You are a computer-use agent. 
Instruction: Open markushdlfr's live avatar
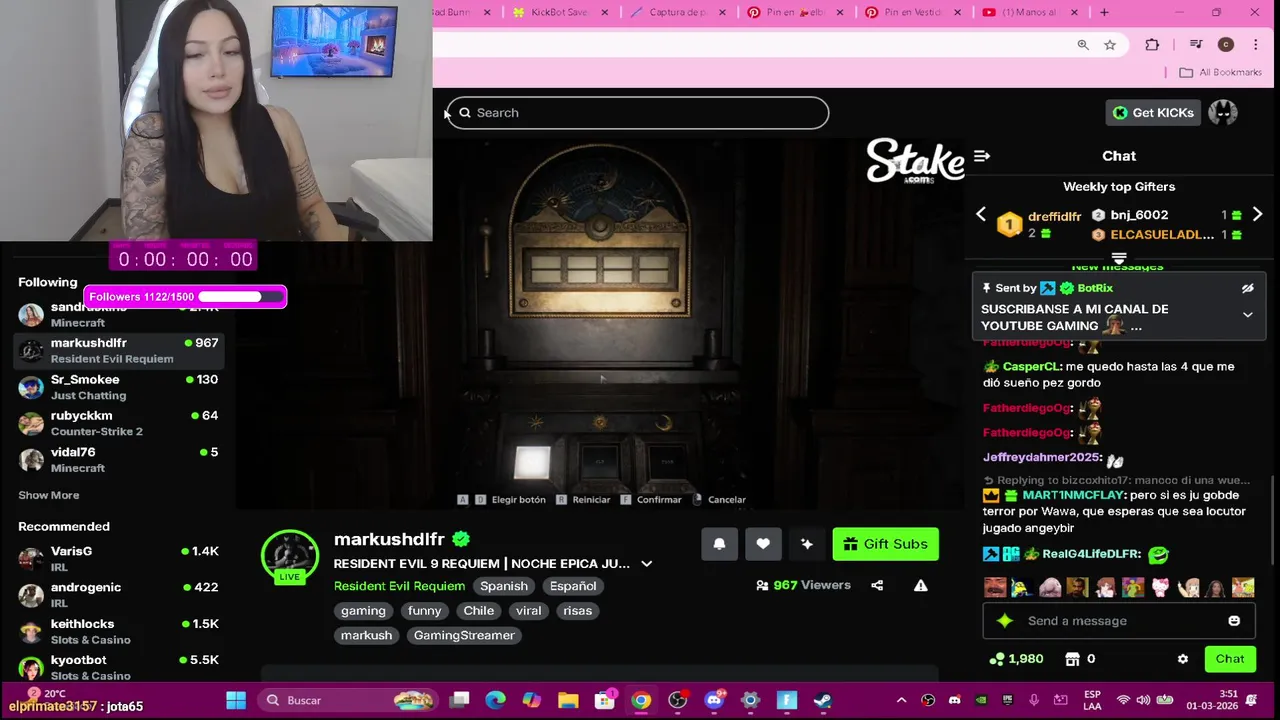click(290, 557)
